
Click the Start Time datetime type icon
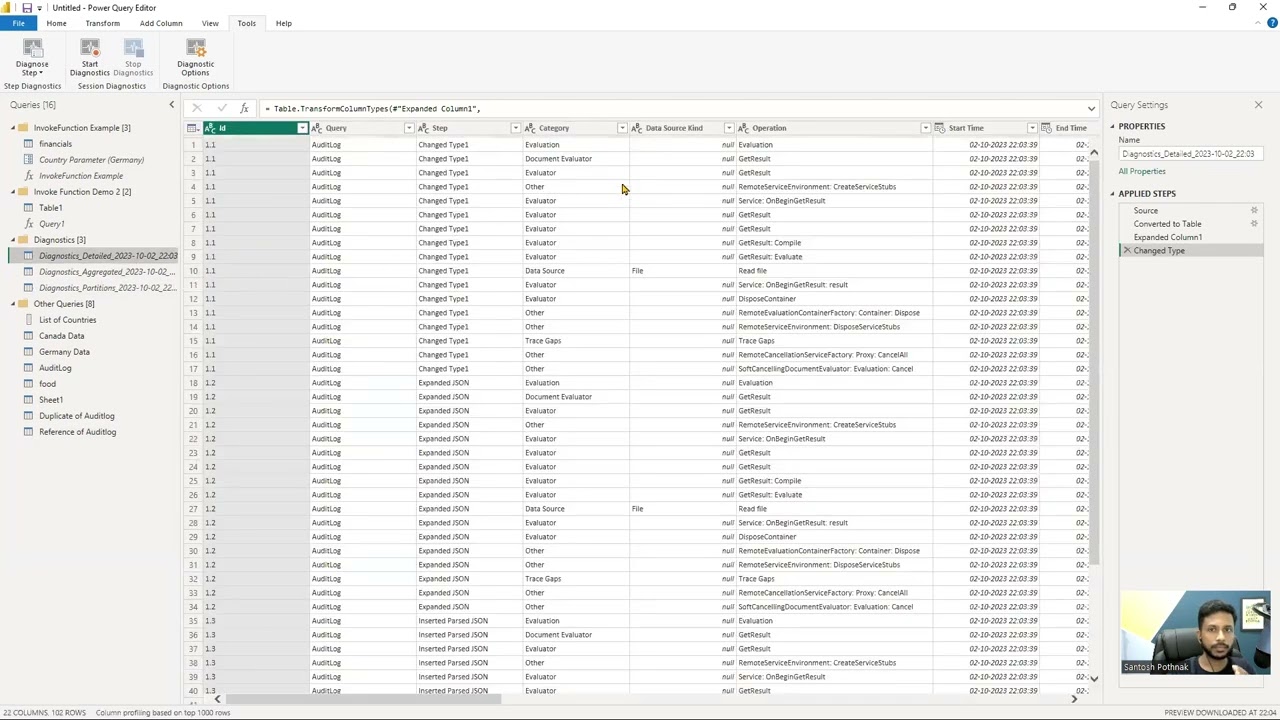939,128
